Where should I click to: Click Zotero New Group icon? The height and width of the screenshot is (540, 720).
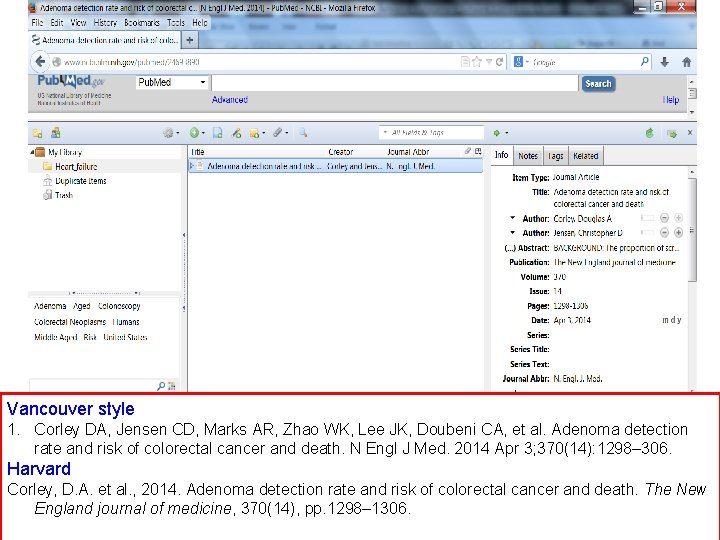(x=56, y=133)
